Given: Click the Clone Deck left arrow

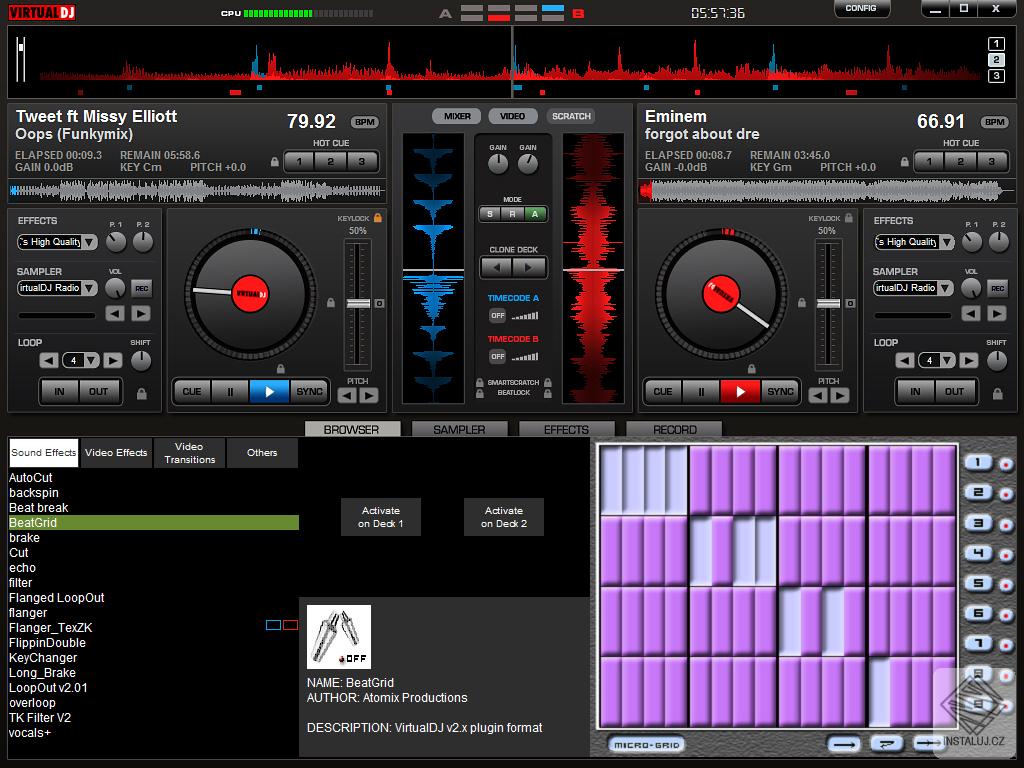Looking at the screenshot, I should [498, 267].
